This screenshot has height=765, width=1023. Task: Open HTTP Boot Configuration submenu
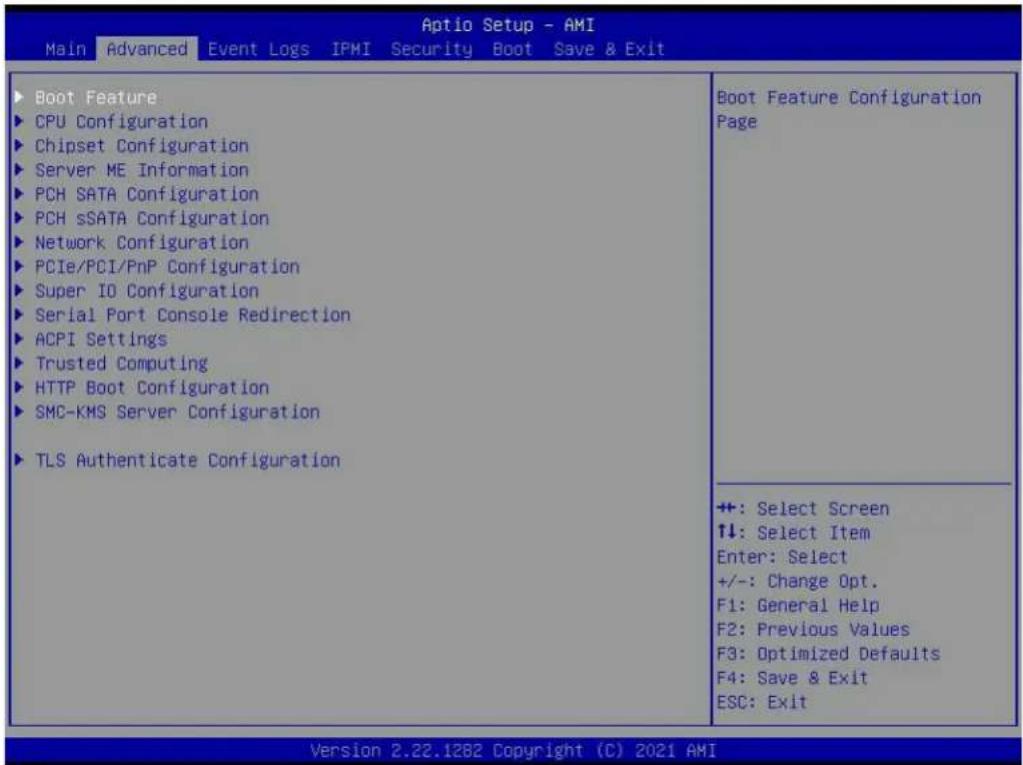(x=152, y=387)
